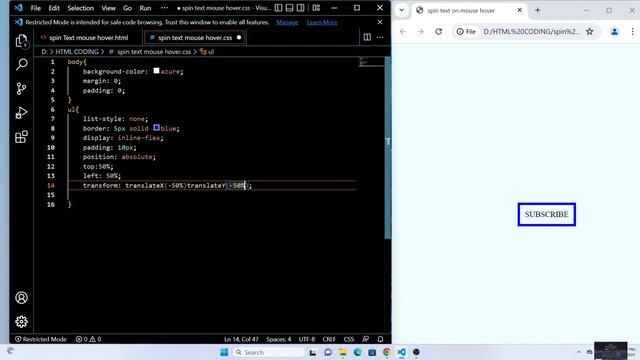Click the SUBSCRIBE box in the browser
This screenshot has height=360, width=640.
pos(547,214)
